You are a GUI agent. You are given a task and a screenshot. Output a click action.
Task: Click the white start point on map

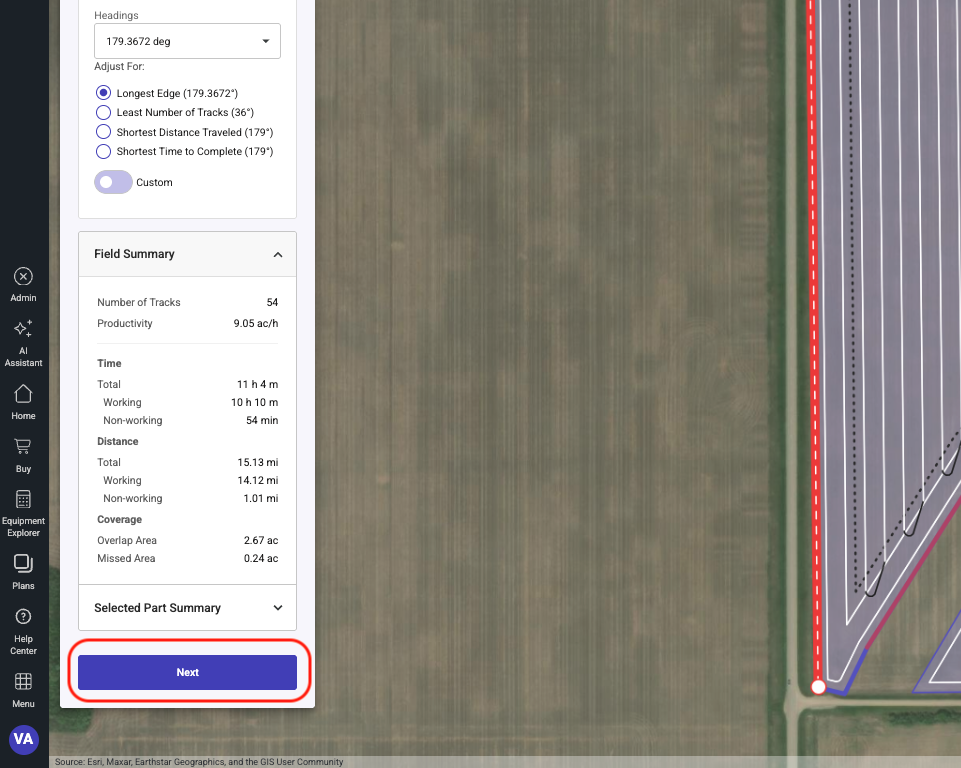click(x=818, y=687)
